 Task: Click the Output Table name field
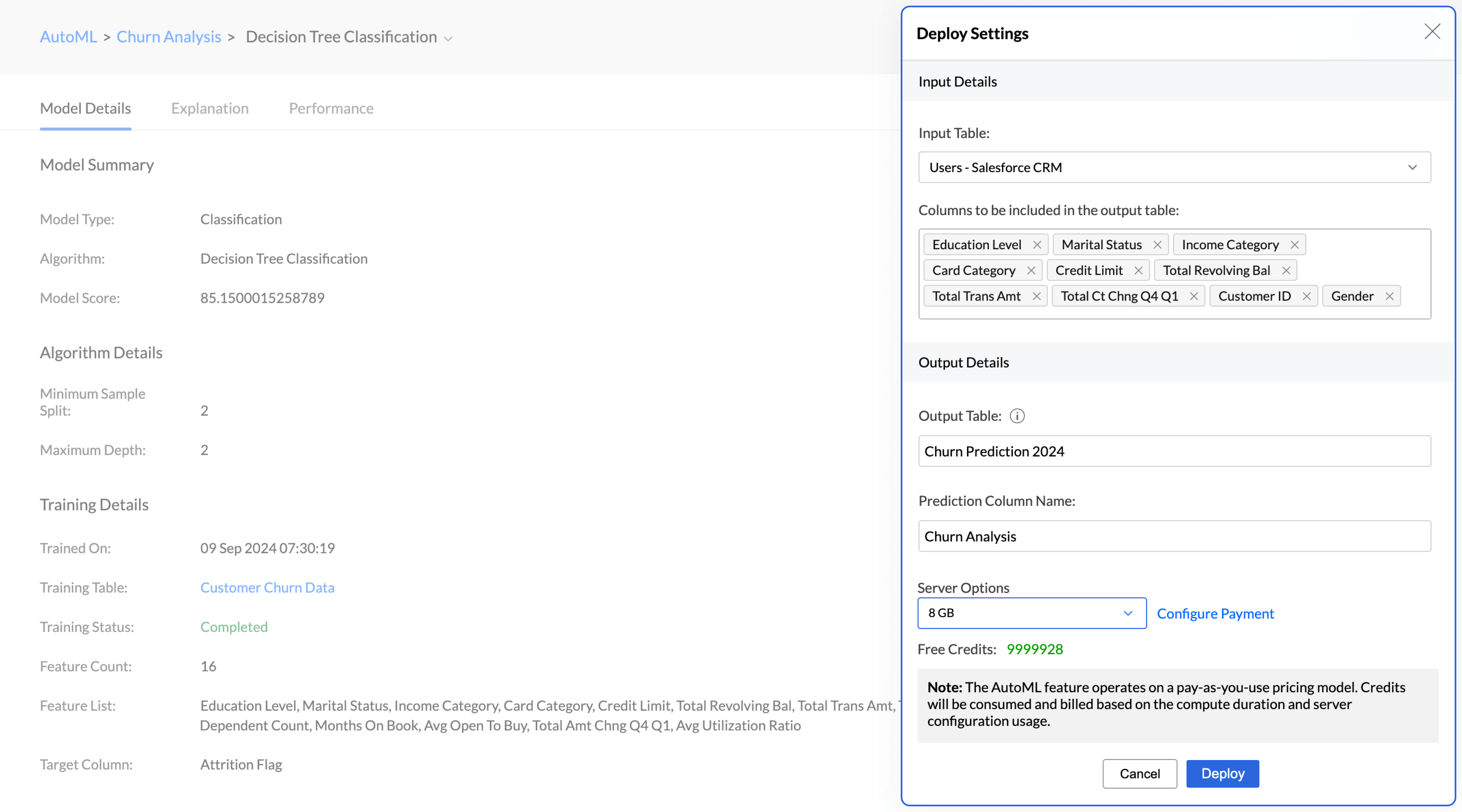(x=1174, y=451)
